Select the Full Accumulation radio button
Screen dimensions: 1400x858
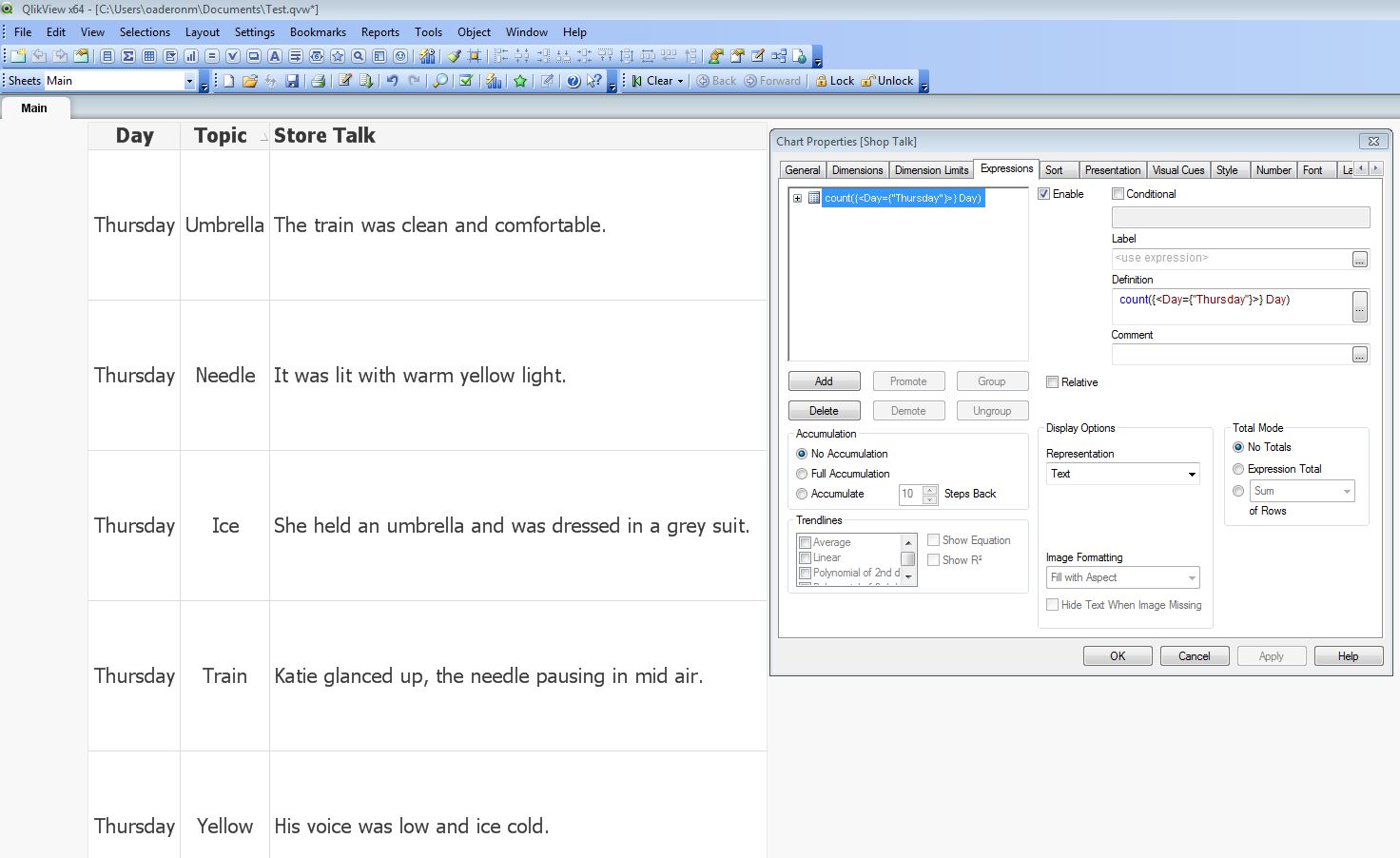point(802,474)
